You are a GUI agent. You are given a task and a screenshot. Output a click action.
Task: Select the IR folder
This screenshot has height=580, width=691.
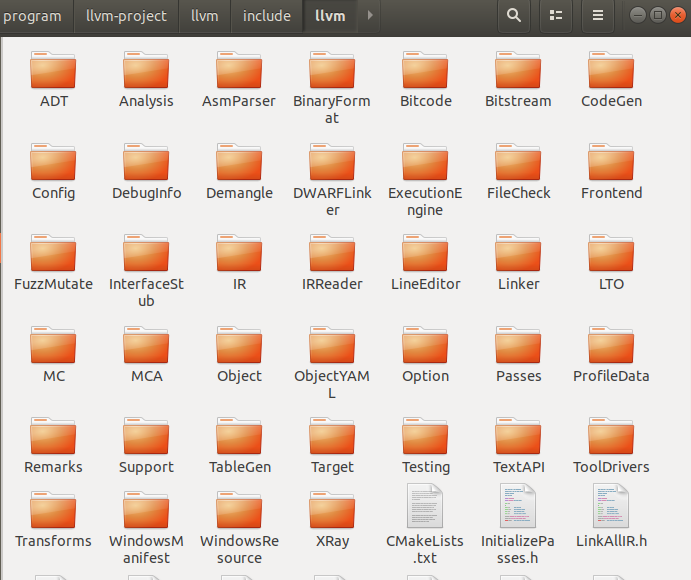(x=239, y=263)
